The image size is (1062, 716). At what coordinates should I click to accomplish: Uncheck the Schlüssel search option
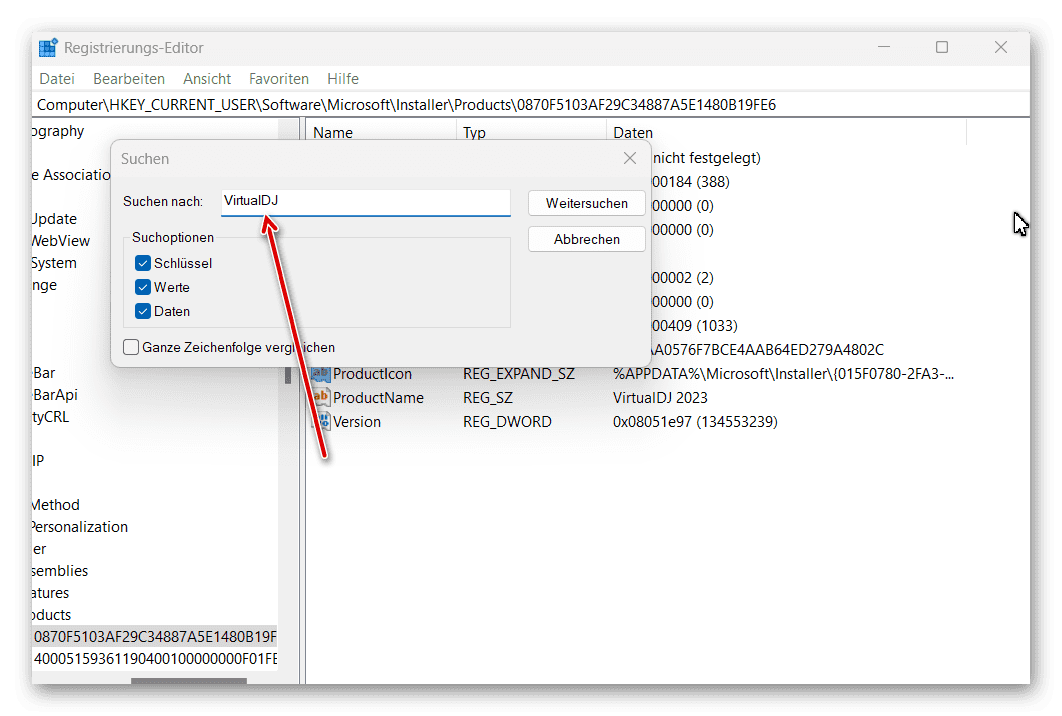tap(142, 263)
